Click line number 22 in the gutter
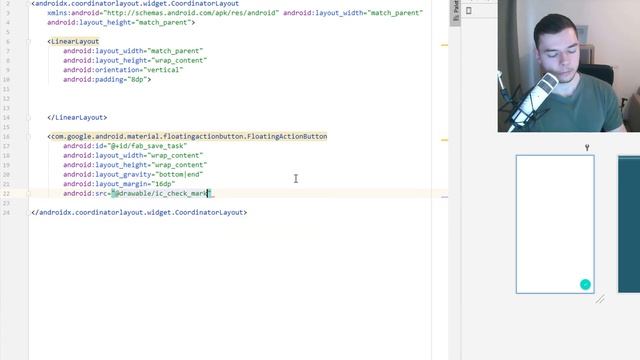 pyautogui.click(x=7, y=193)
